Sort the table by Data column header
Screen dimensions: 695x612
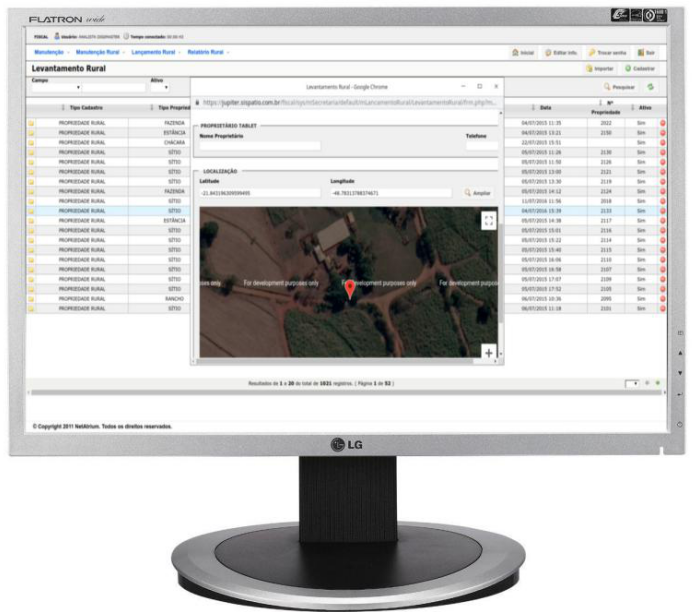point(546,107)
